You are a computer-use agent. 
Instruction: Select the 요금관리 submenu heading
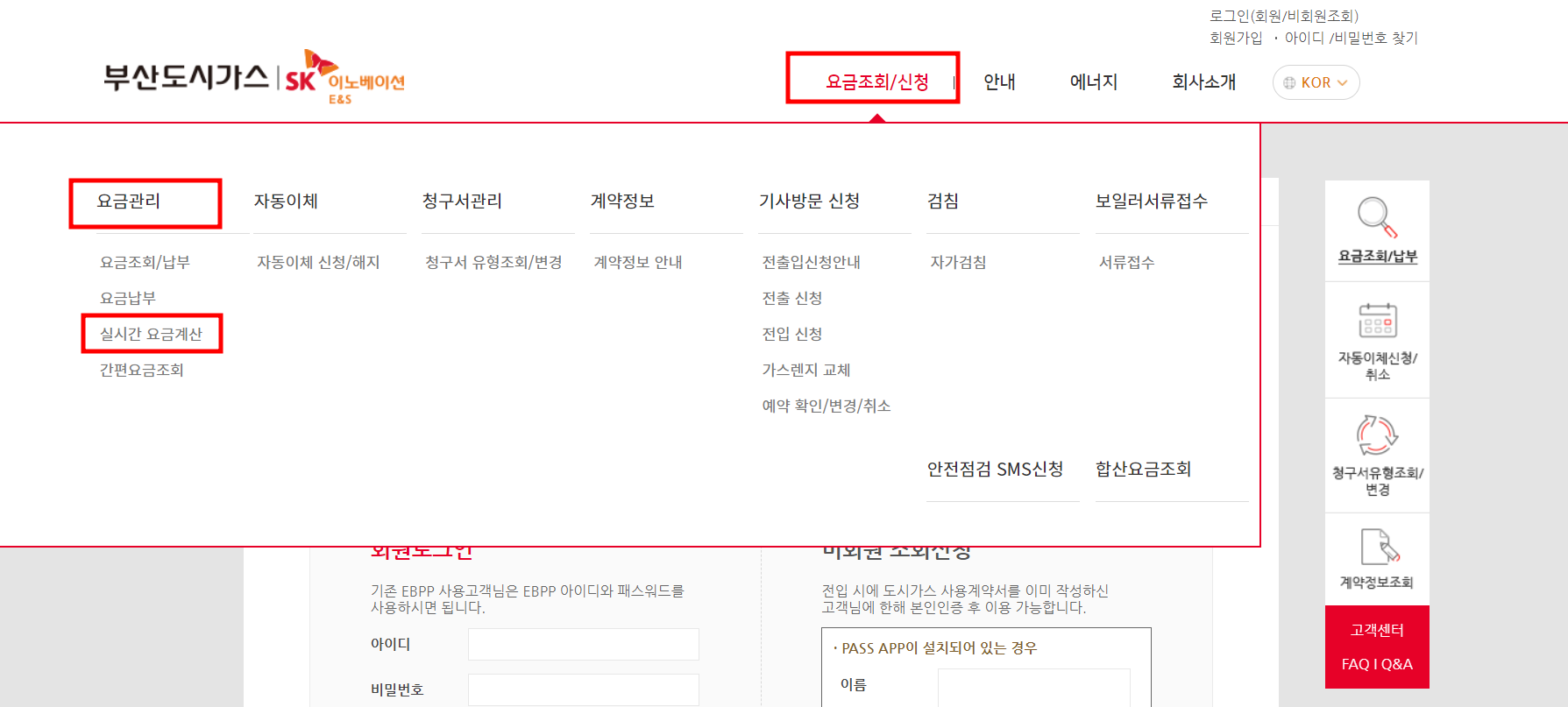click(x=129, y=201)
